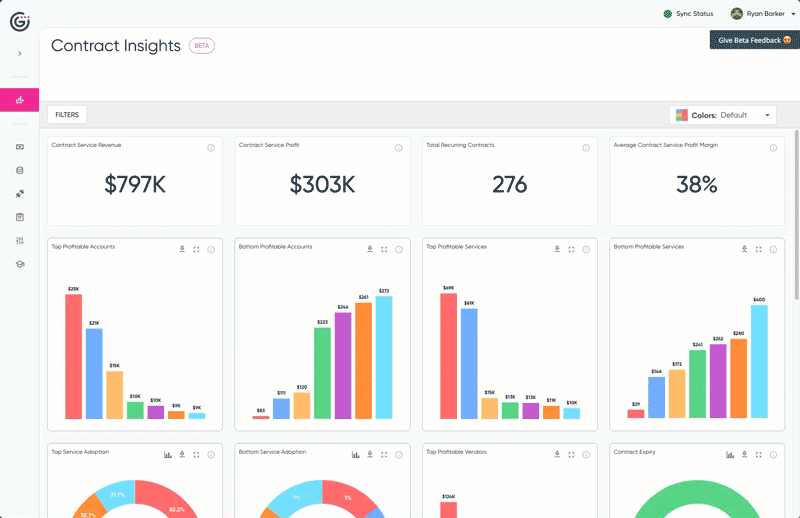800x518 pixels.
Task: Show info for Average Contract Service Profit Margin
Action: coord(773,148)
